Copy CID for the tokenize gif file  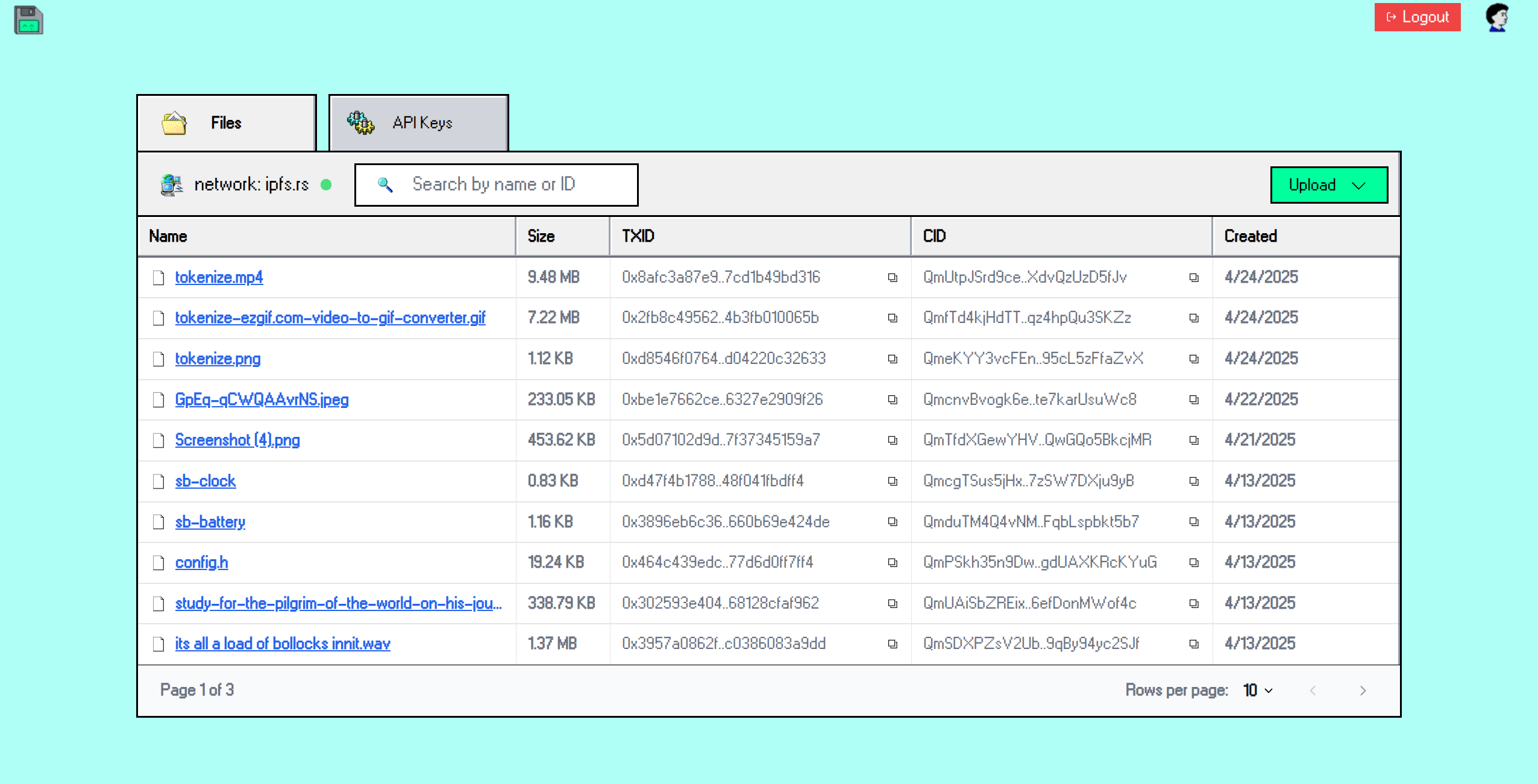point(1194,318)
